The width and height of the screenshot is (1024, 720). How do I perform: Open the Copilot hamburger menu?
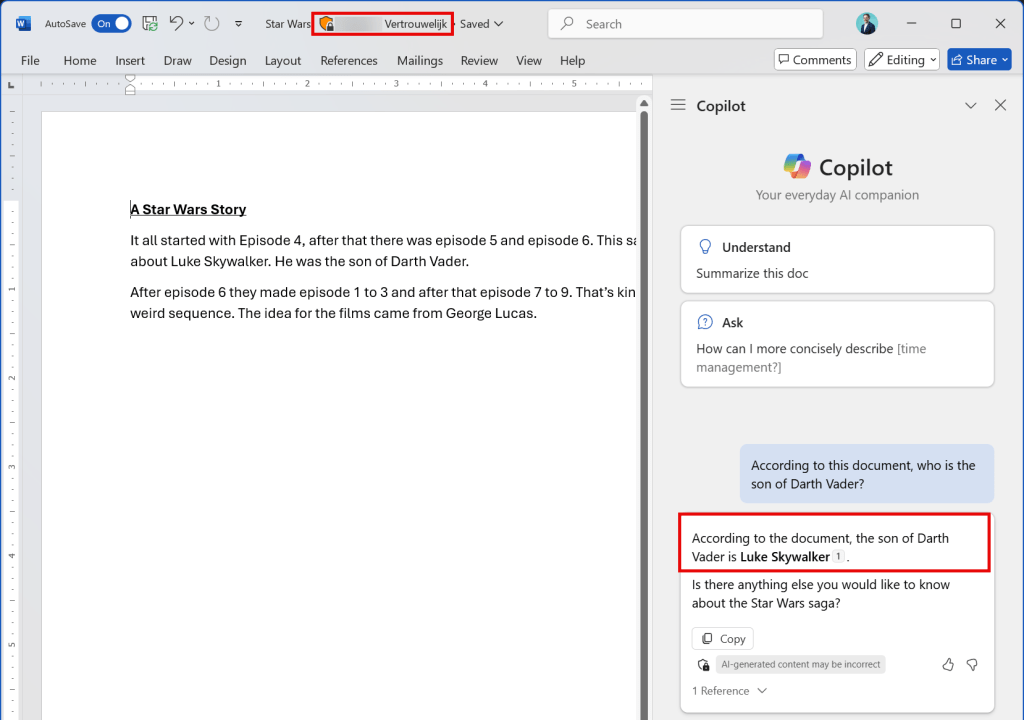[678, 105]
